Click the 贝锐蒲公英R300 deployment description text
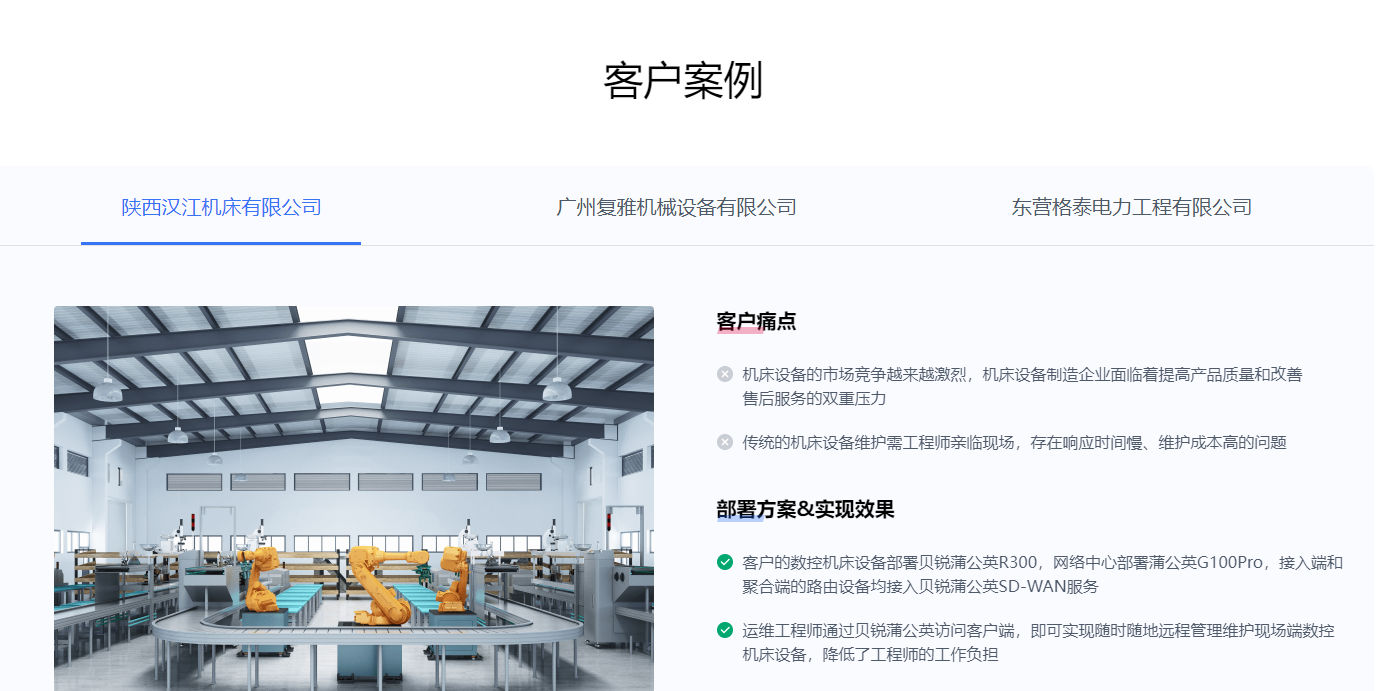Image resolution: width=1384 pixels, height=691 pixels. [x=1042, y=574]
